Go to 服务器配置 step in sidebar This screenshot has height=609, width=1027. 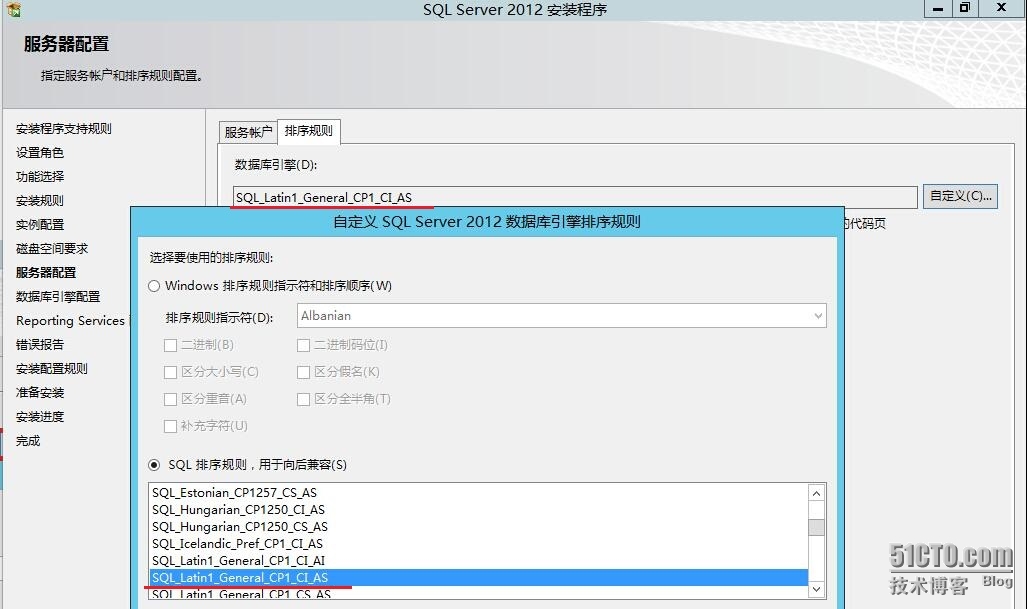pyautogui.click(x=46, y=272)
